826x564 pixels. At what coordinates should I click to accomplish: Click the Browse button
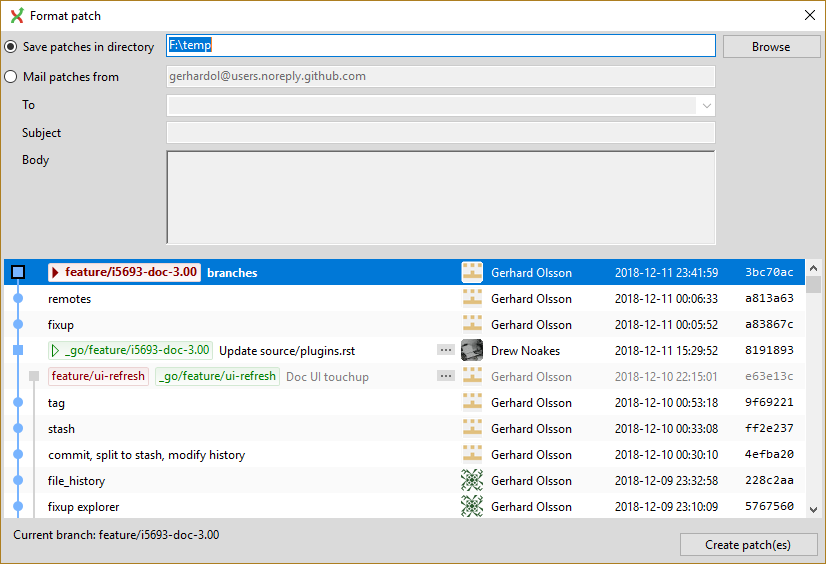(x=771, y=47)
